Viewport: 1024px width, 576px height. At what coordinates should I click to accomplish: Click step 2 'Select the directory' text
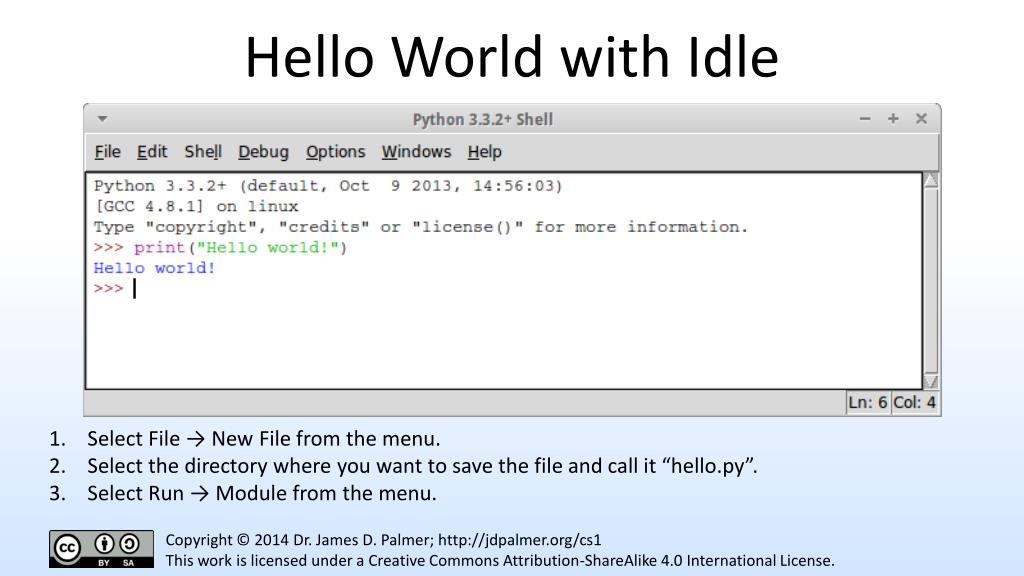(x=422, y=466)
